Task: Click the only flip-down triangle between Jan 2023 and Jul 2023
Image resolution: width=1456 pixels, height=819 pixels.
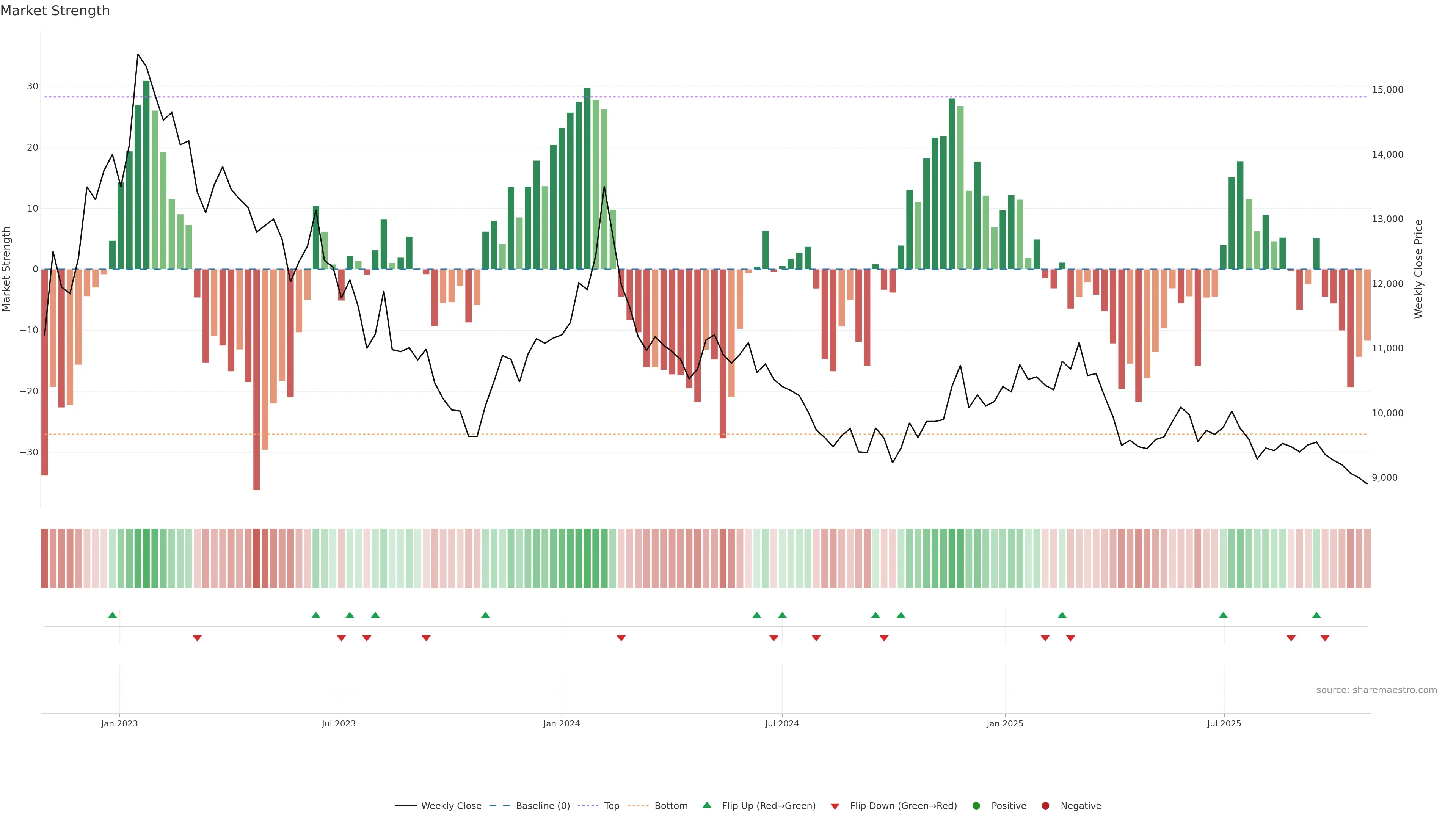Action: click(197, 638)
